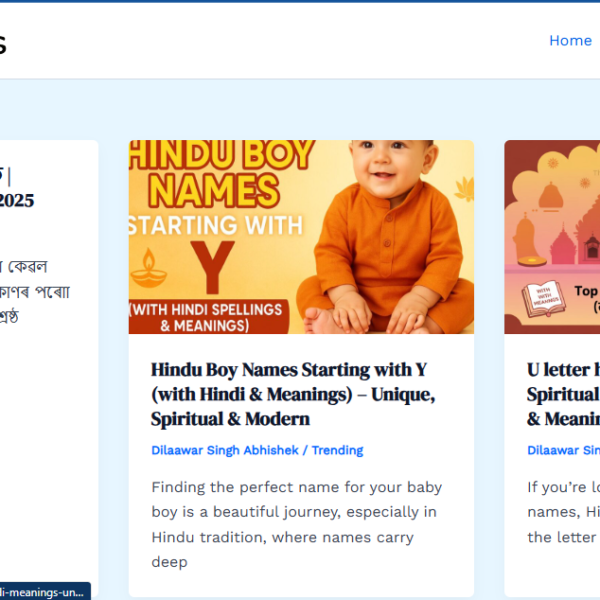Open the U letter article title link
Screen dimensions: 600x600
563,394
